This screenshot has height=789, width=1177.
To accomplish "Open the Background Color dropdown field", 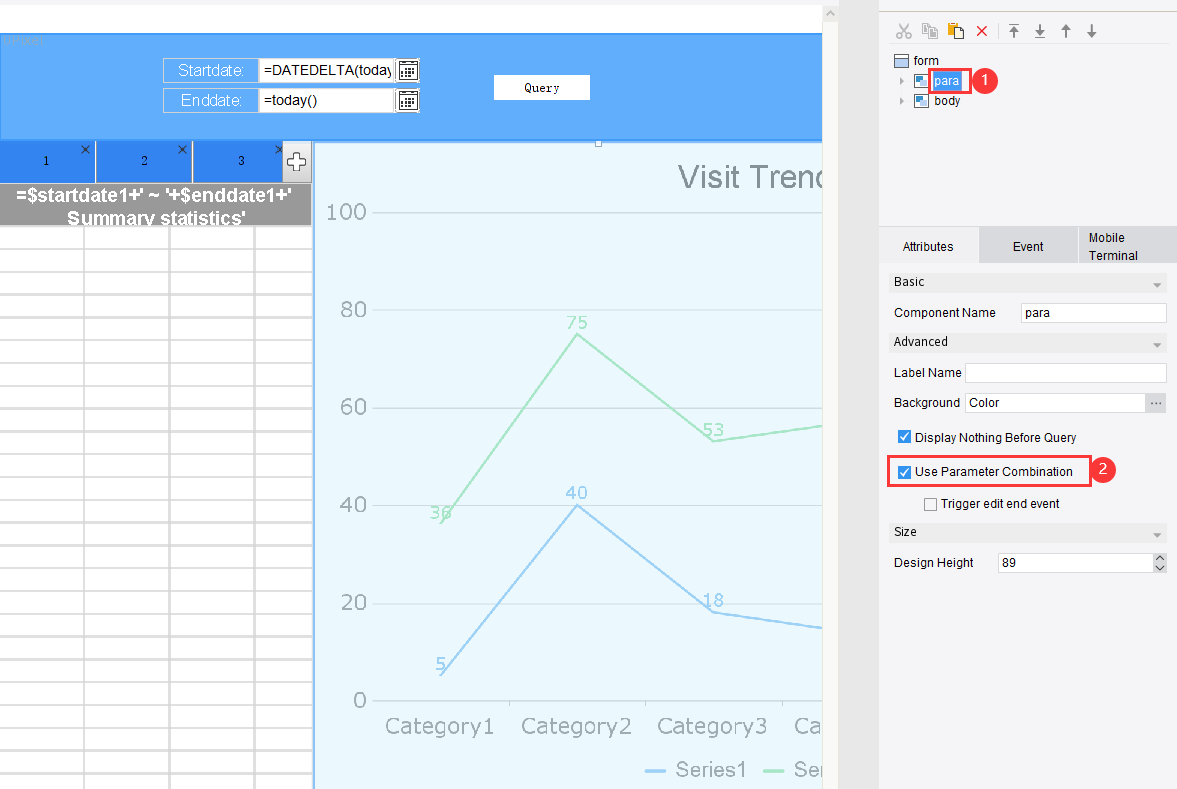I will click(1055, 403).
